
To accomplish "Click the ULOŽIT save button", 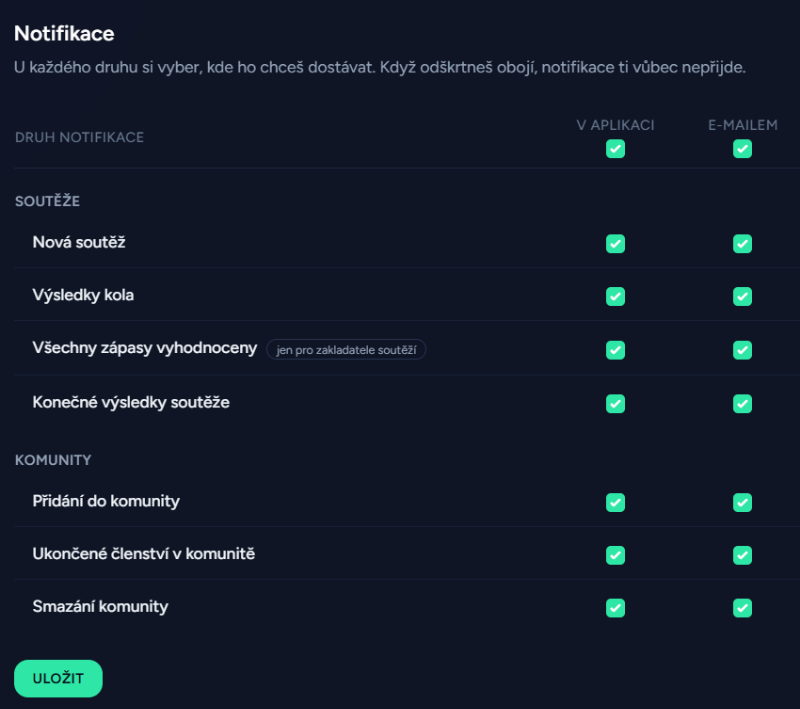I will pos(58,678).
